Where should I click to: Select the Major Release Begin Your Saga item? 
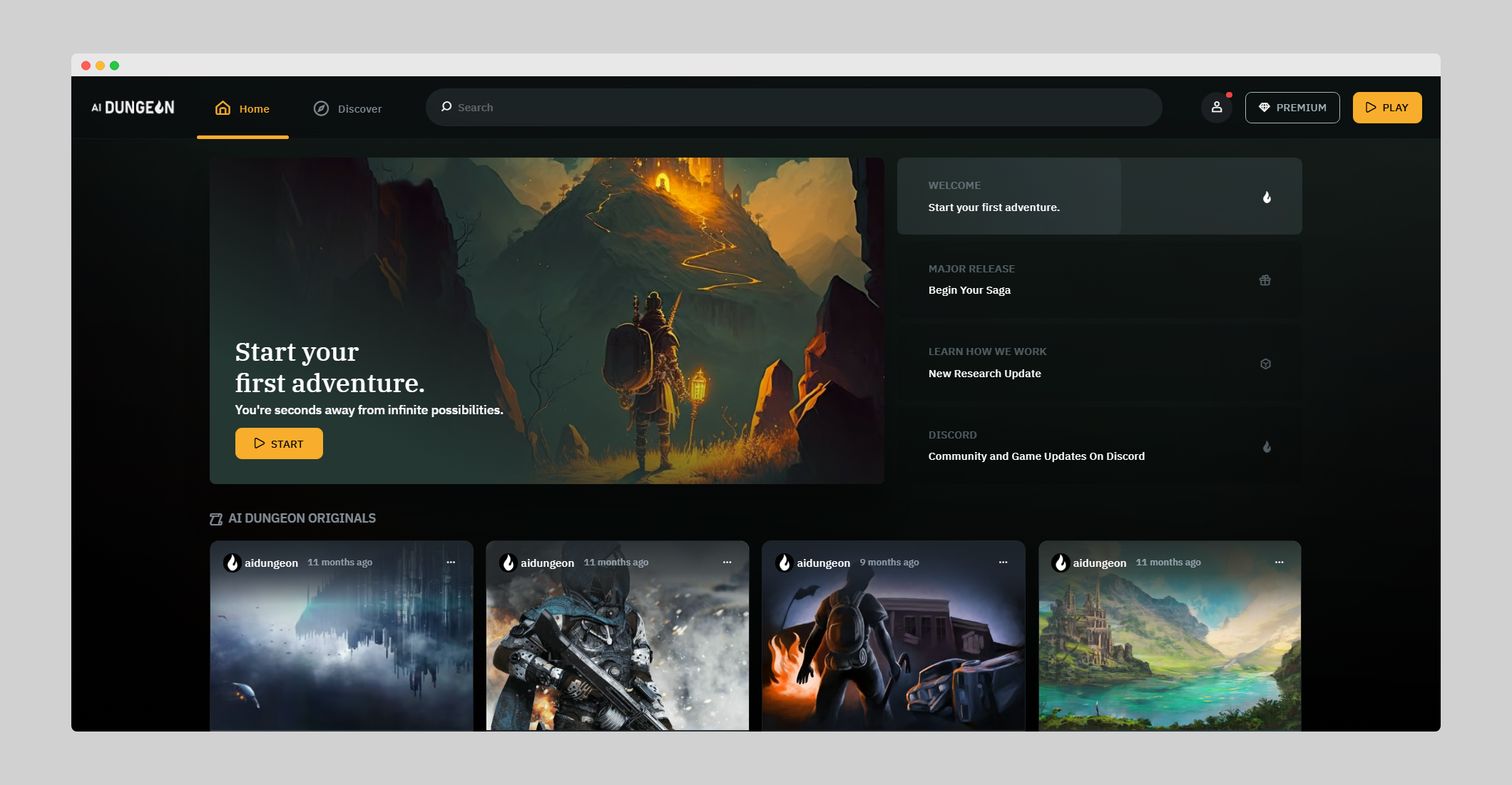pos(1099,279)
